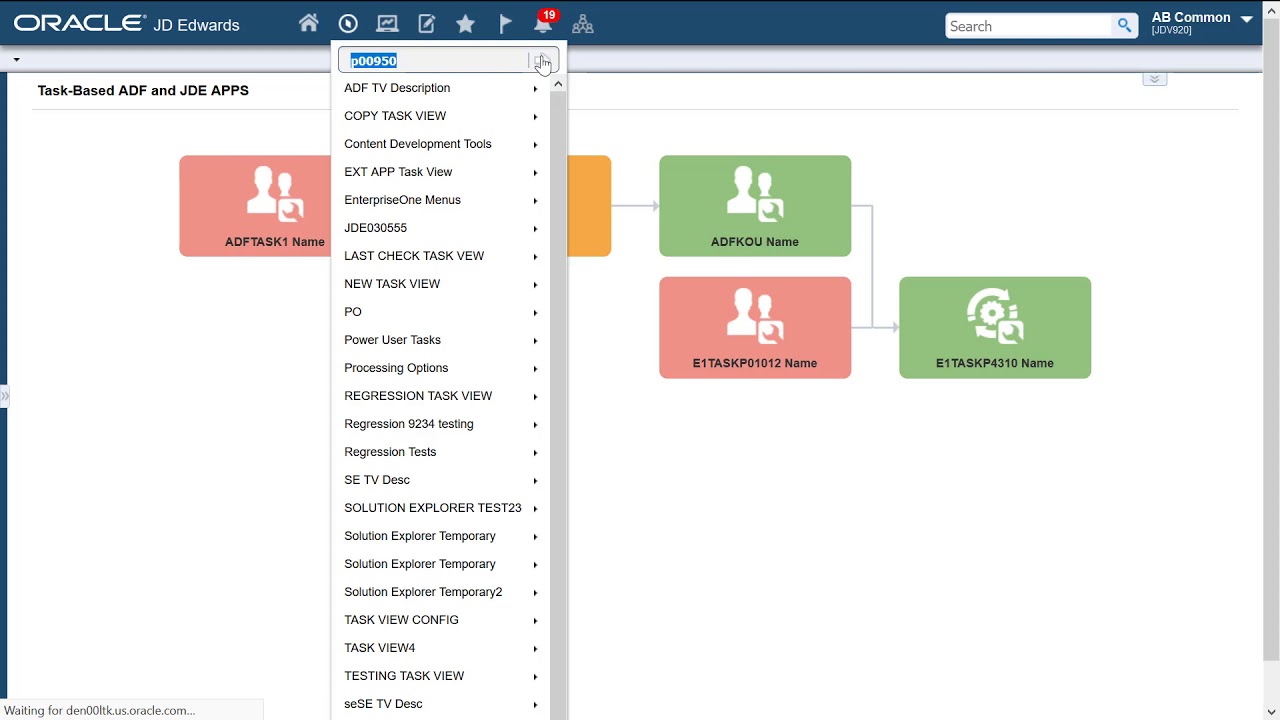Open the small dropdown arrow below Oracle logo
This screenshot has height=720, width=1280.
16,60
